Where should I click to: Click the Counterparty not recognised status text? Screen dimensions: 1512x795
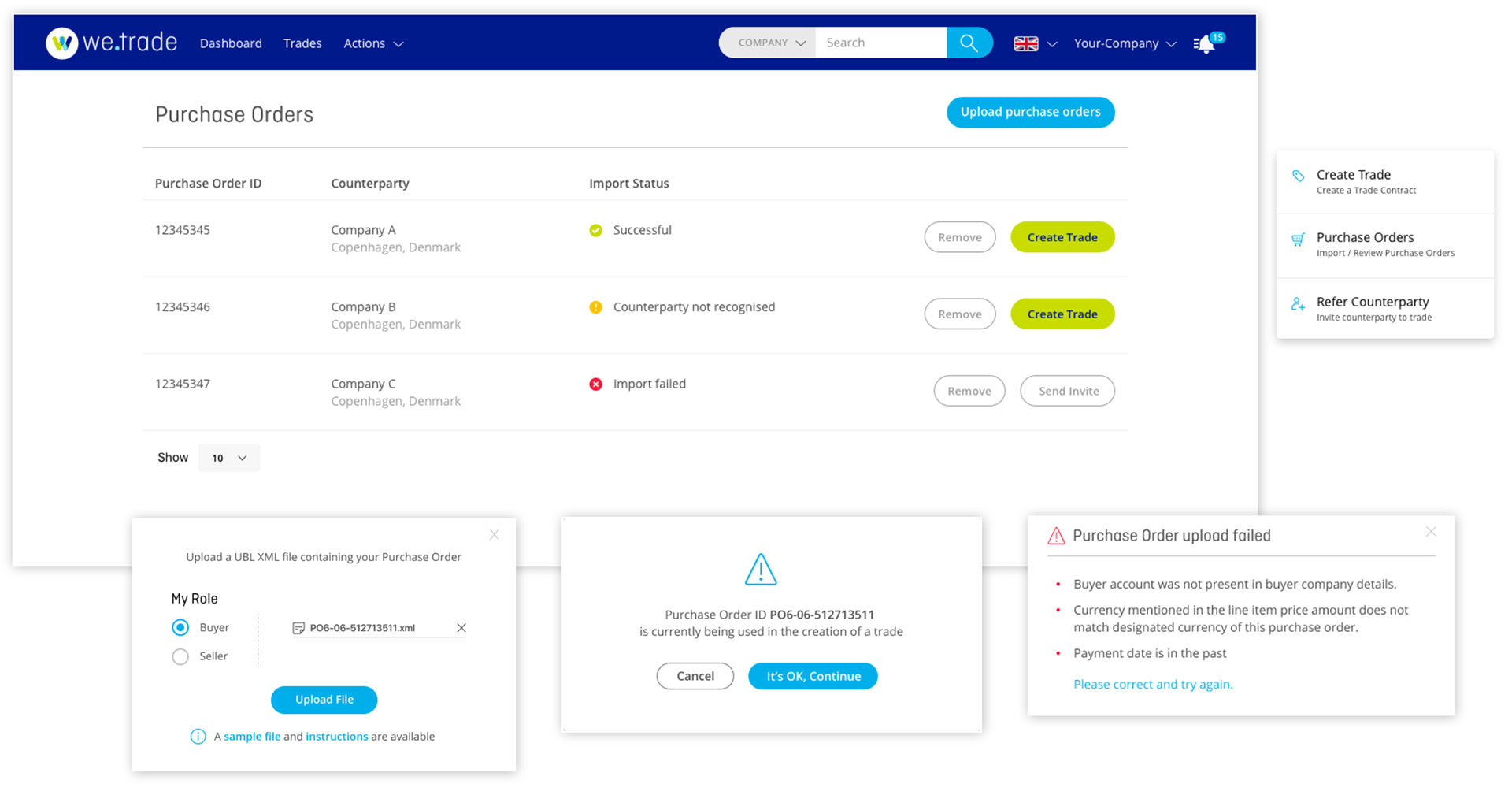[x=695, y=307]
